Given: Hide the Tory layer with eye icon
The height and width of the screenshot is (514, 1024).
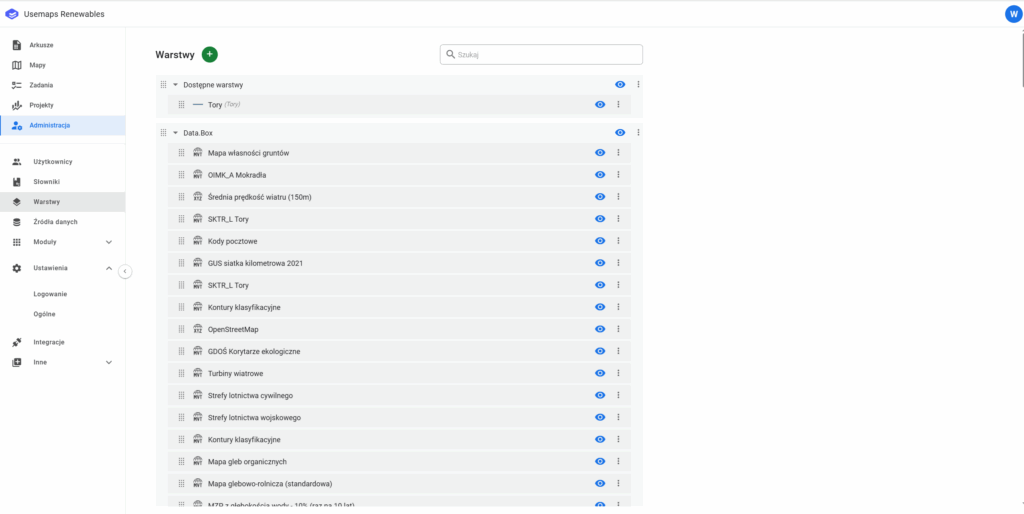Looking at the screenshot, I should [600, 105].
